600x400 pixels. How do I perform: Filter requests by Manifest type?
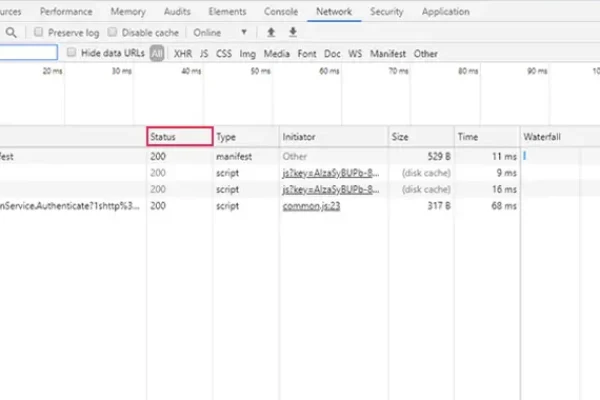point(388,53)
